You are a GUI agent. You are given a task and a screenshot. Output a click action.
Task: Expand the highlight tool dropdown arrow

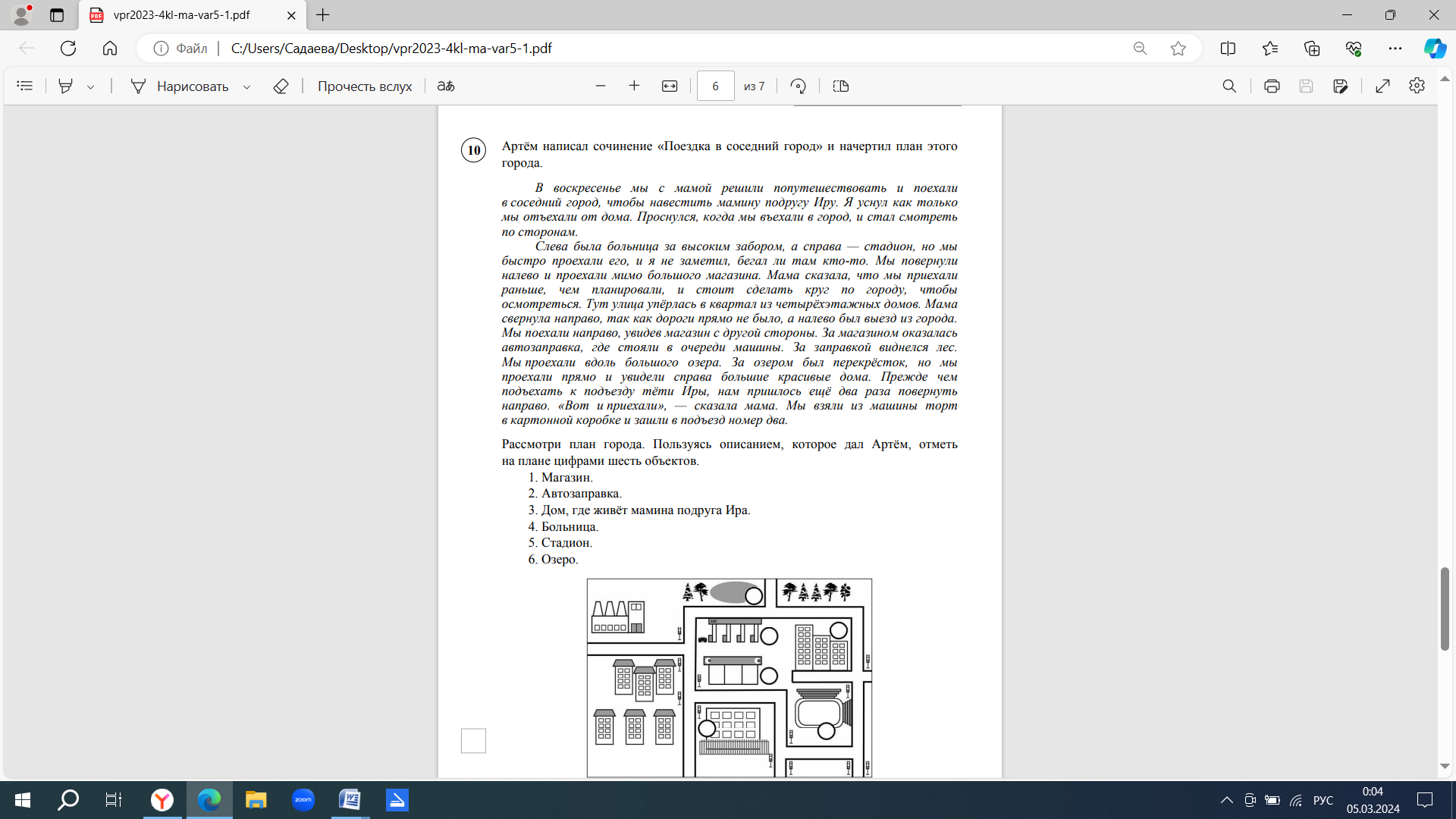(x=91, y=87)
